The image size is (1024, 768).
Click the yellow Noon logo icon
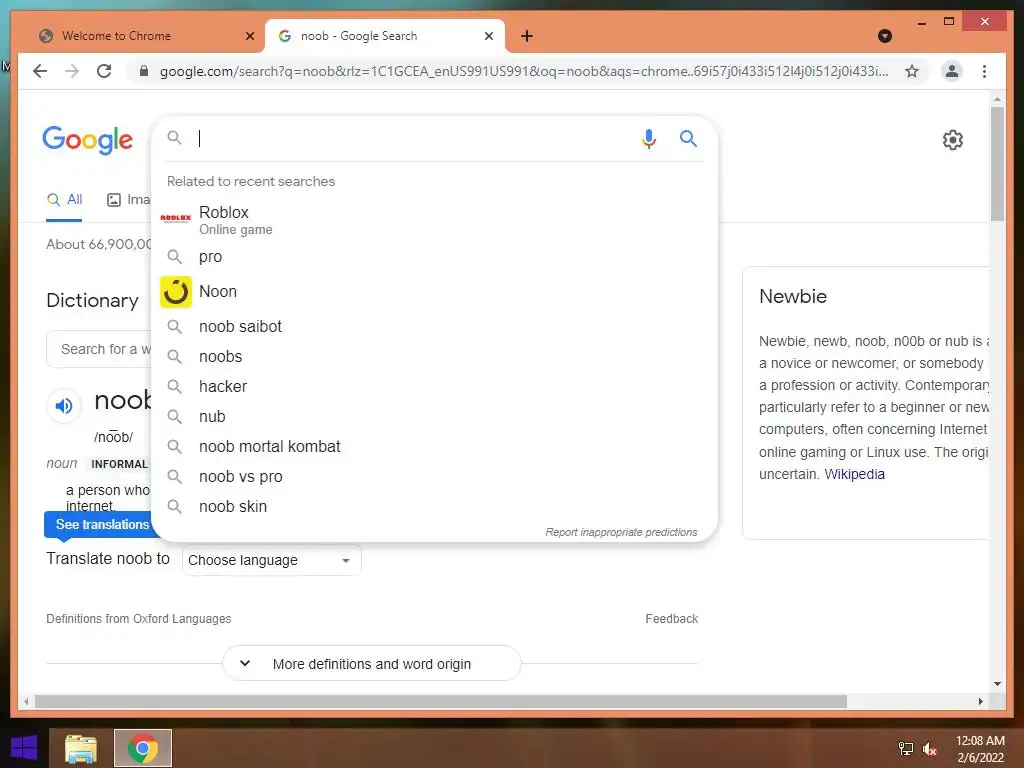[176, 291]
